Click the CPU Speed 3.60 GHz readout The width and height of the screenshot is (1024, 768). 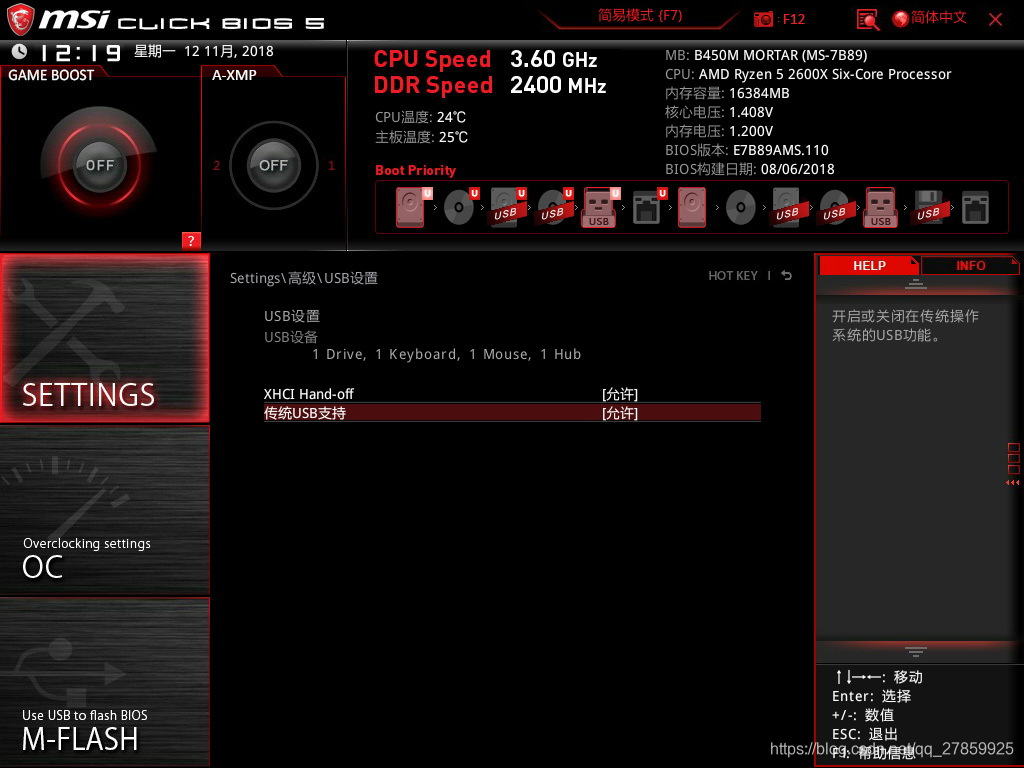485,59
